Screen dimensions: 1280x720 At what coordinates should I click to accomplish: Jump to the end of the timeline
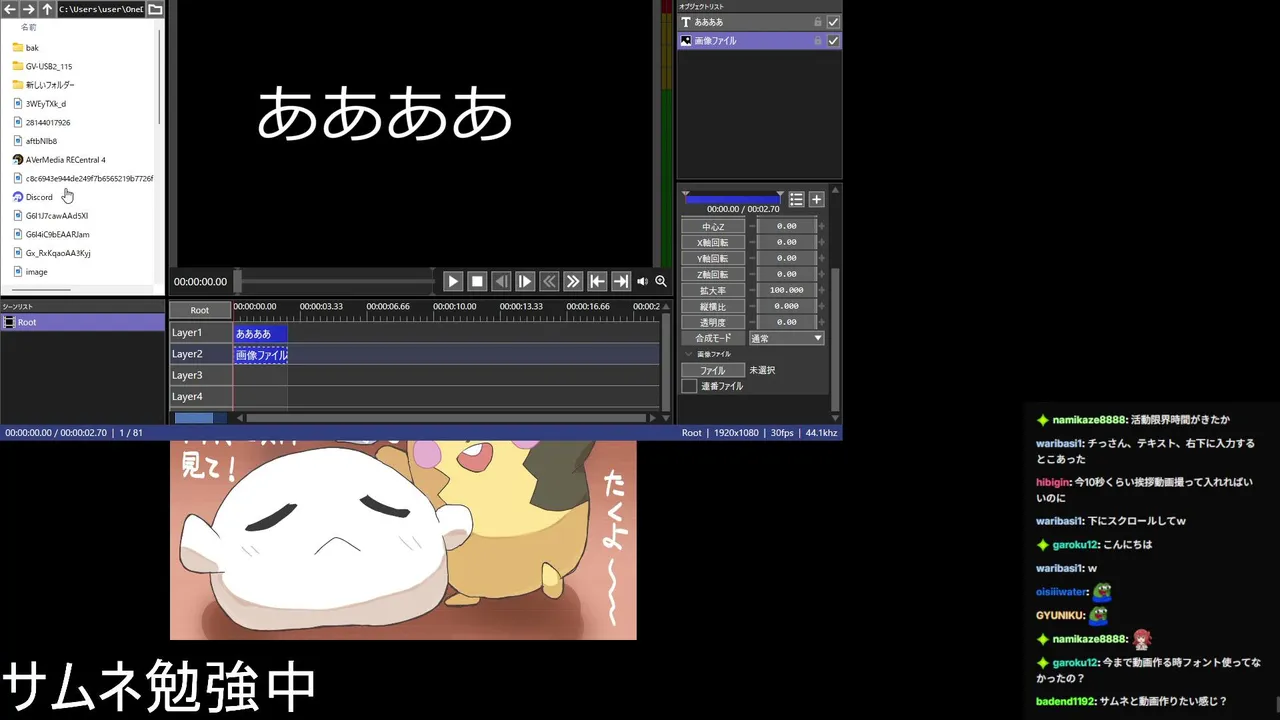(x=621, y=282)
